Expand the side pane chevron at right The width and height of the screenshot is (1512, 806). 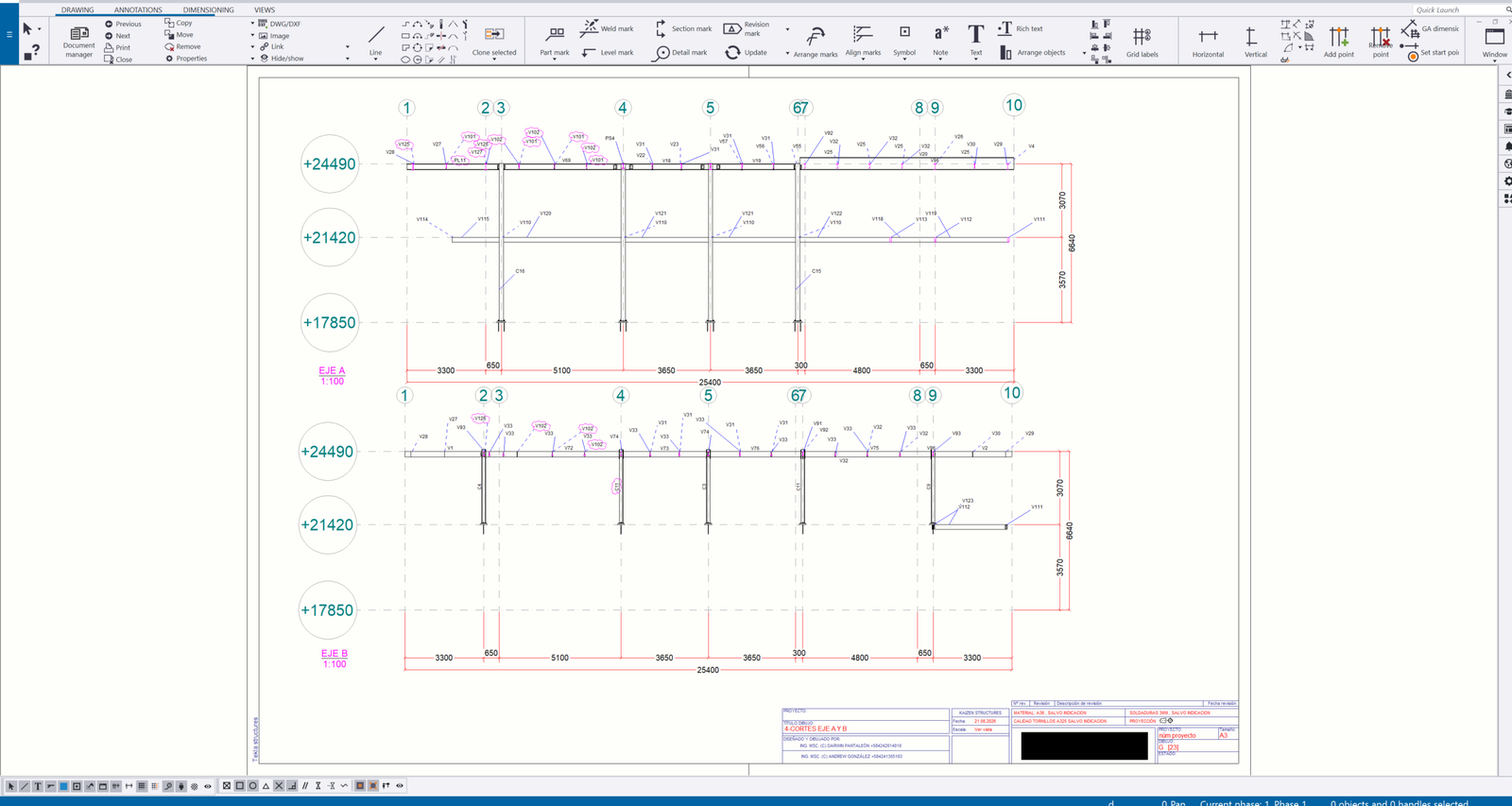[1507, 75]
